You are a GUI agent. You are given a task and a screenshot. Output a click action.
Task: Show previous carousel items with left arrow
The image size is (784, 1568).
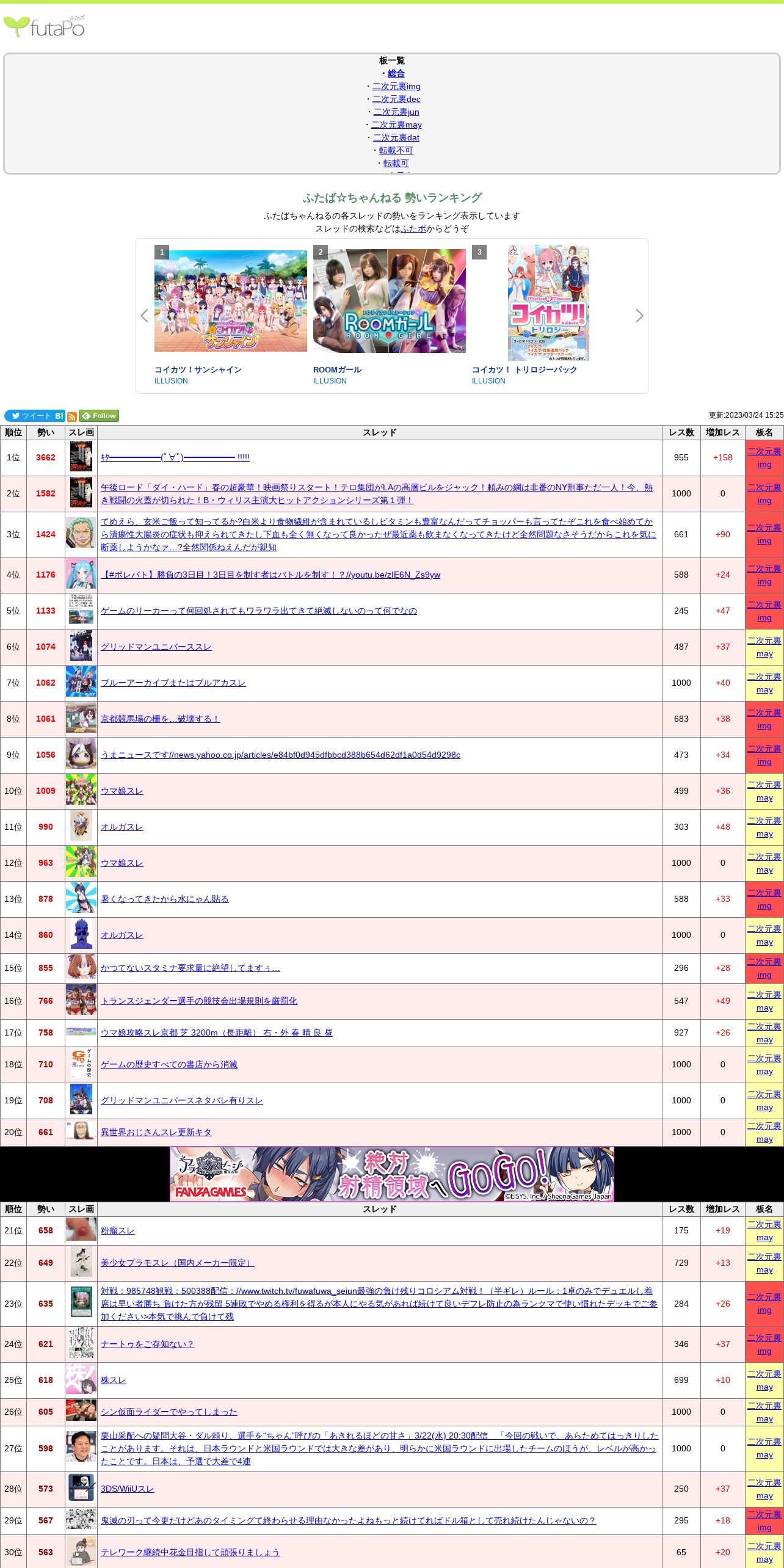144,316
